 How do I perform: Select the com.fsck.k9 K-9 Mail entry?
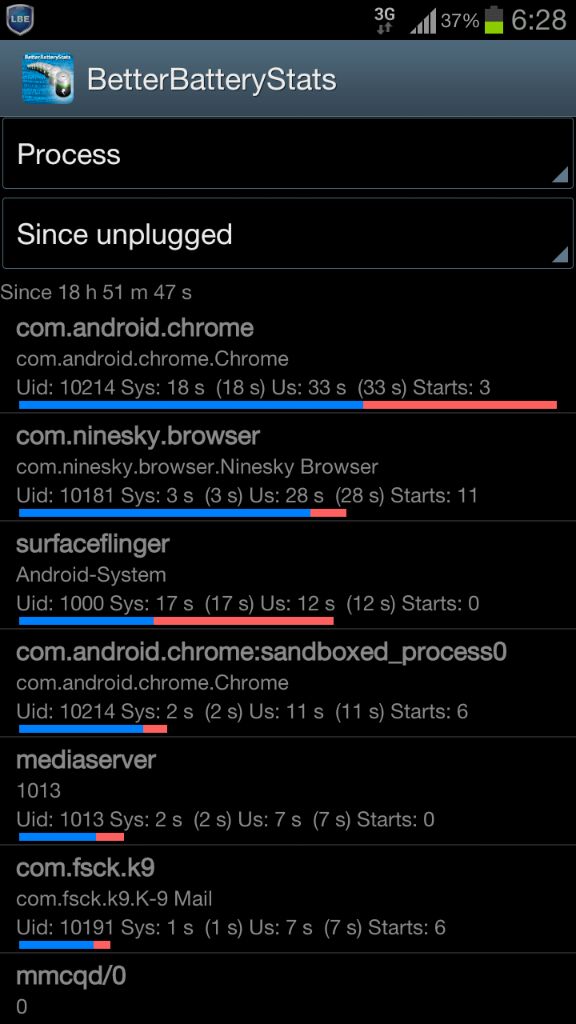point(288,899)
